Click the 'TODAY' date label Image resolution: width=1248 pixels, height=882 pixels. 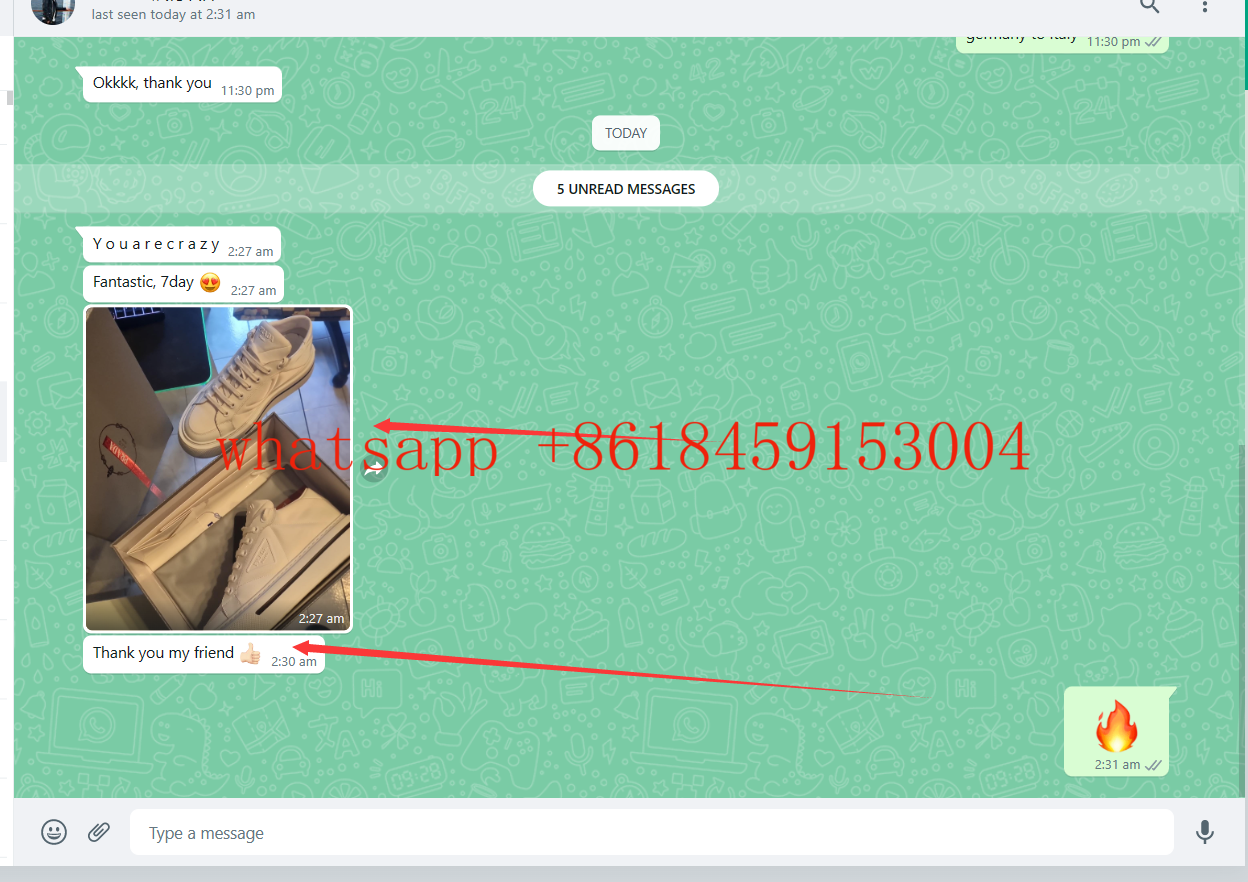click(626, 133)
